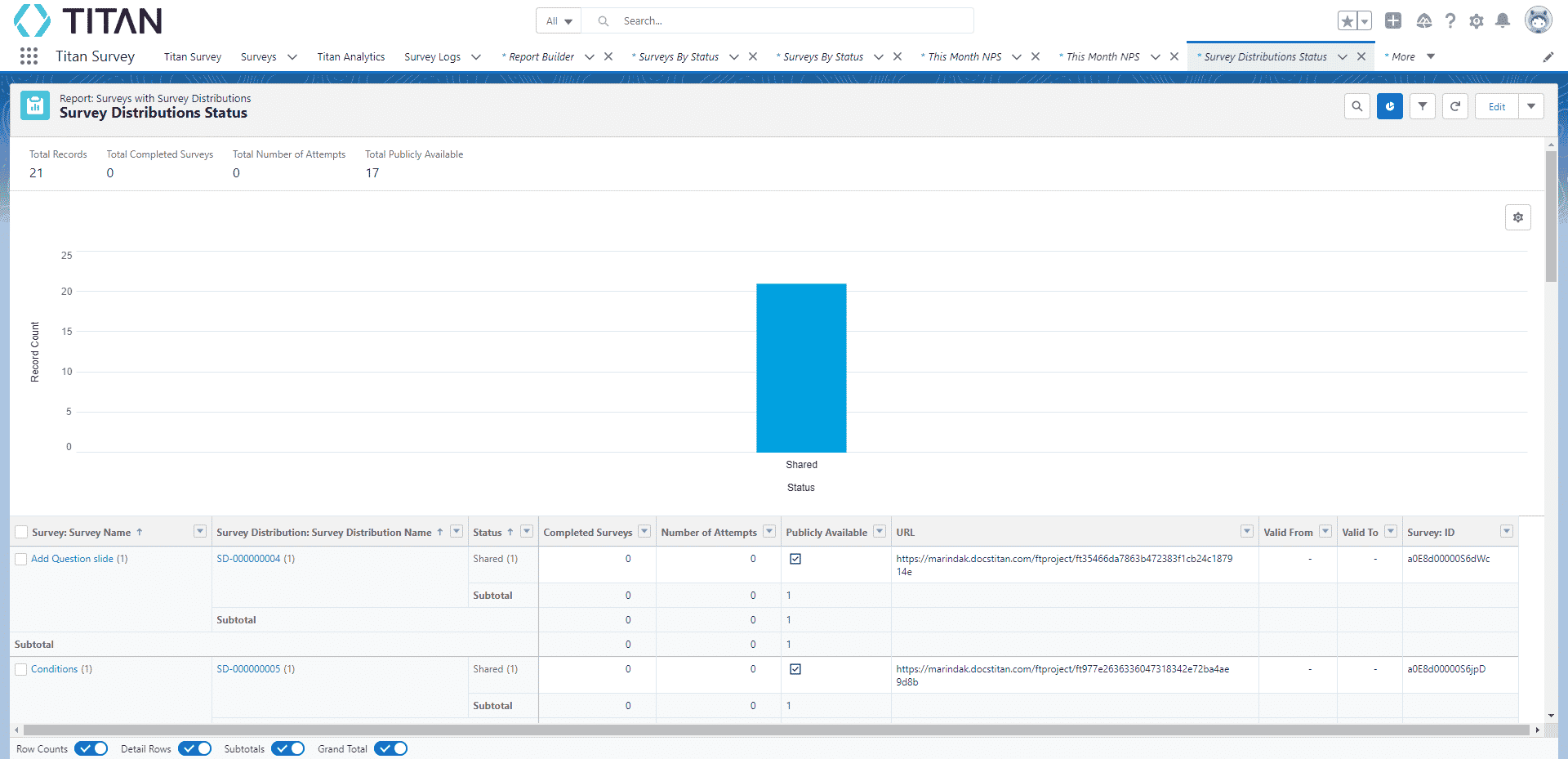The height and width of the screenshot is (759, 1568).
Task: Open the Edit button split dropdown
Action: 1532,106
